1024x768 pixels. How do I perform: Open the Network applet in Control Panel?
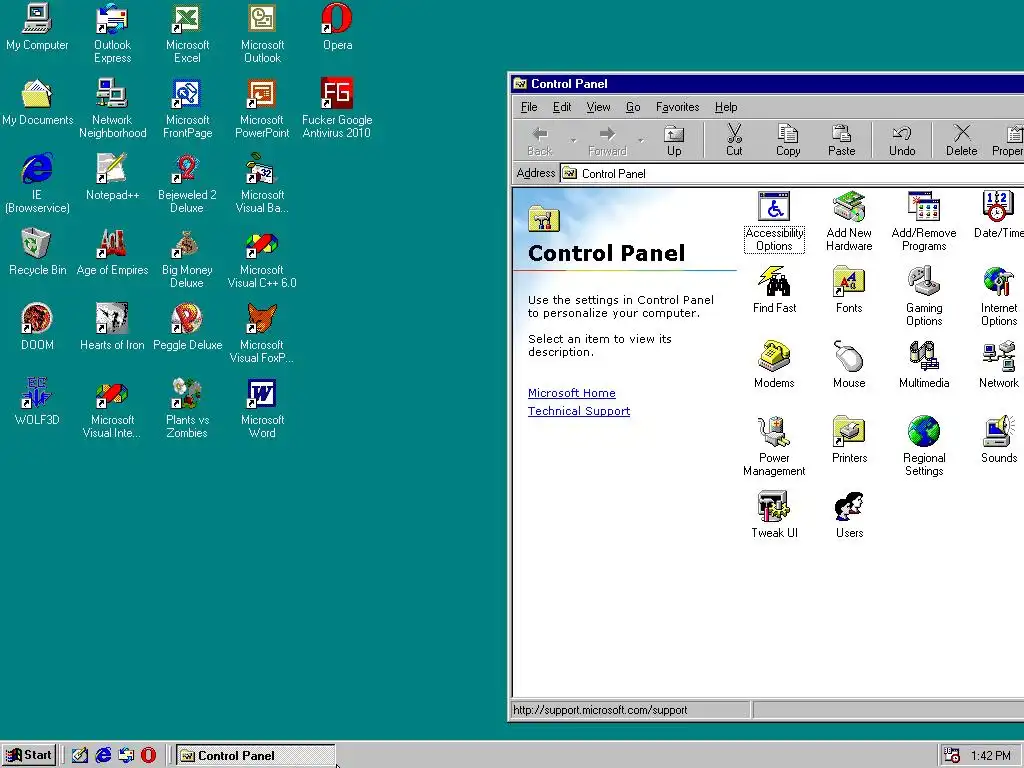tap(999, 364)
